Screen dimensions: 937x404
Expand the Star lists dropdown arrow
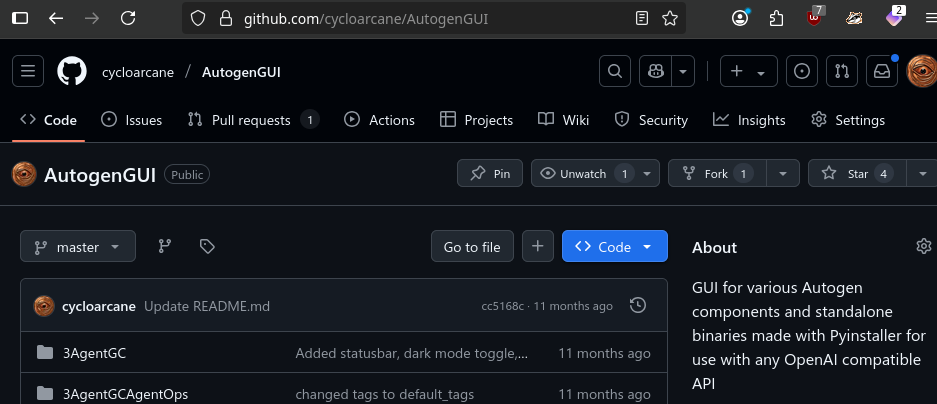(x=923, y=173)
